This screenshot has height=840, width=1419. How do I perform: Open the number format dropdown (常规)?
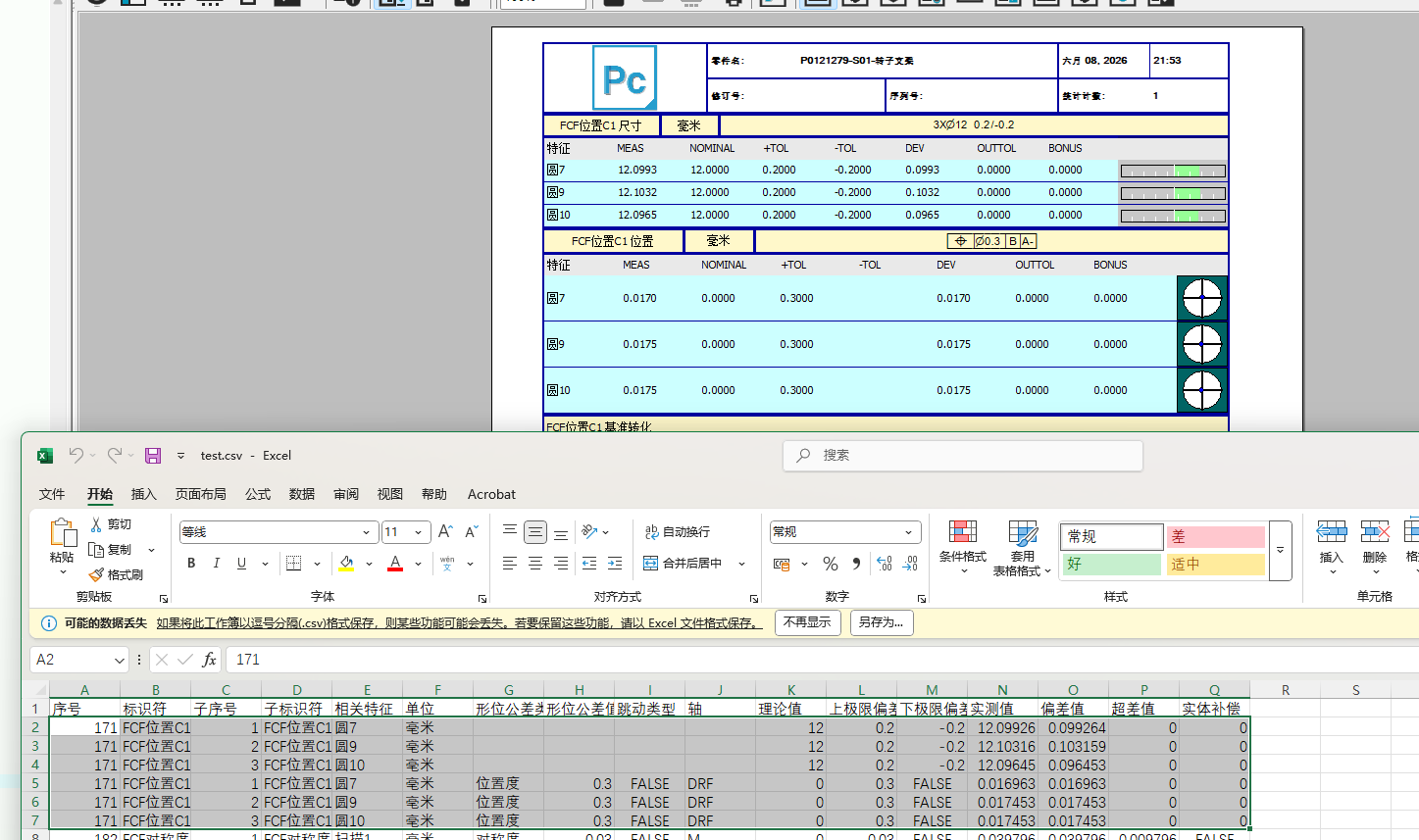tap(909, 532)
